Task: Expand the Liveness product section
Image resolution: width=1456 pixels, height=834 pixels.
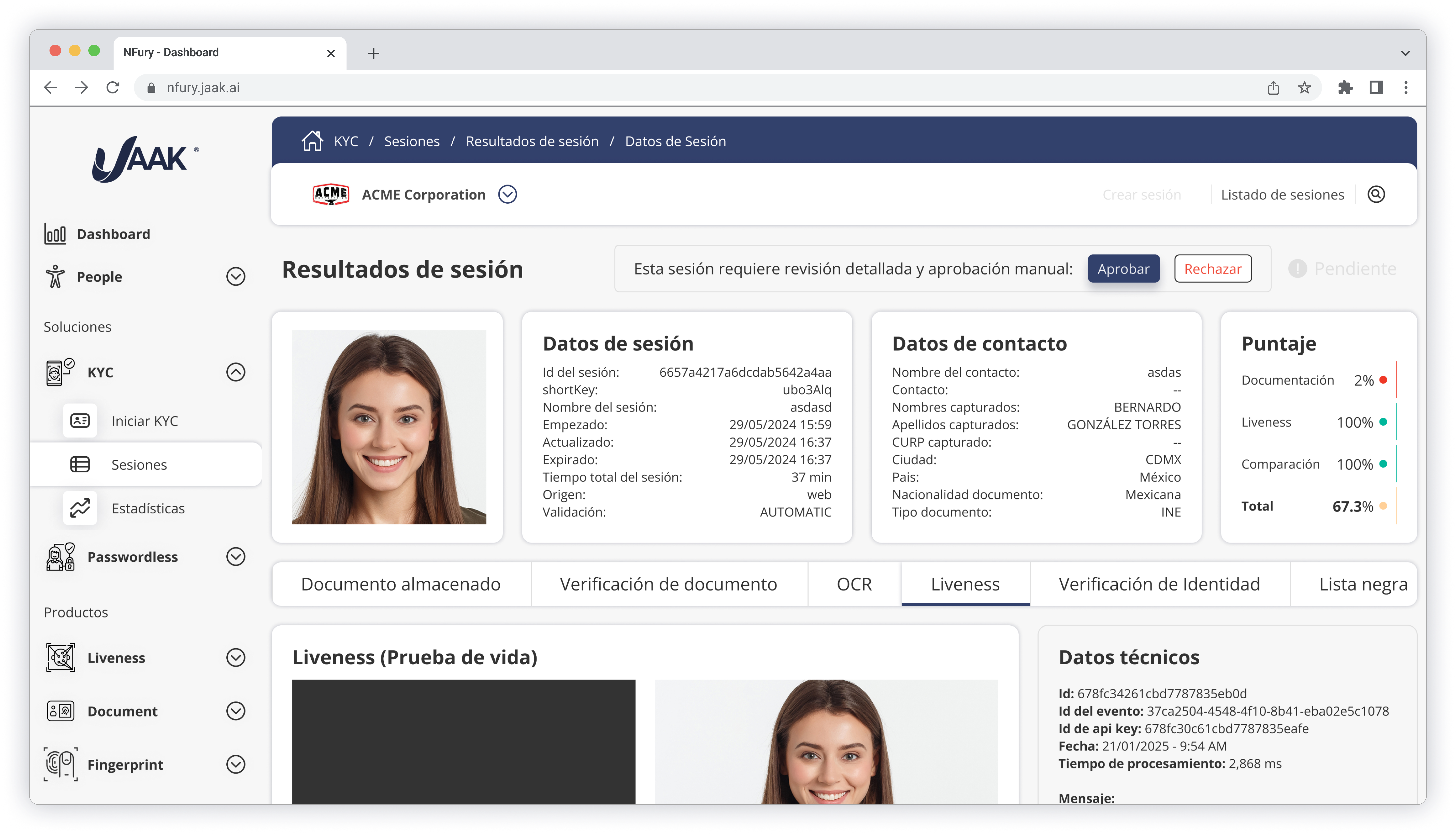Action: pyautogui.click(x=235, y=658)
